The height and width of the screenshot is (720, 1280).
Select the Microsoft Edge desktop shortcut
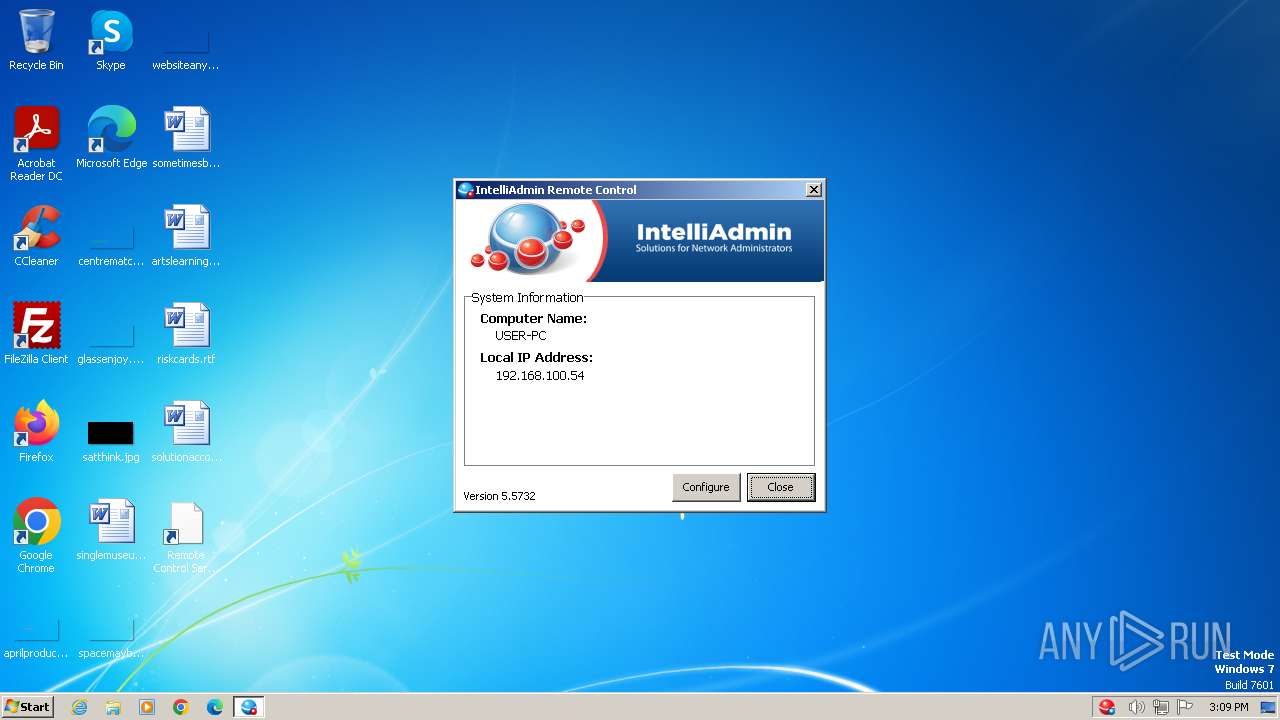point(111,138)
